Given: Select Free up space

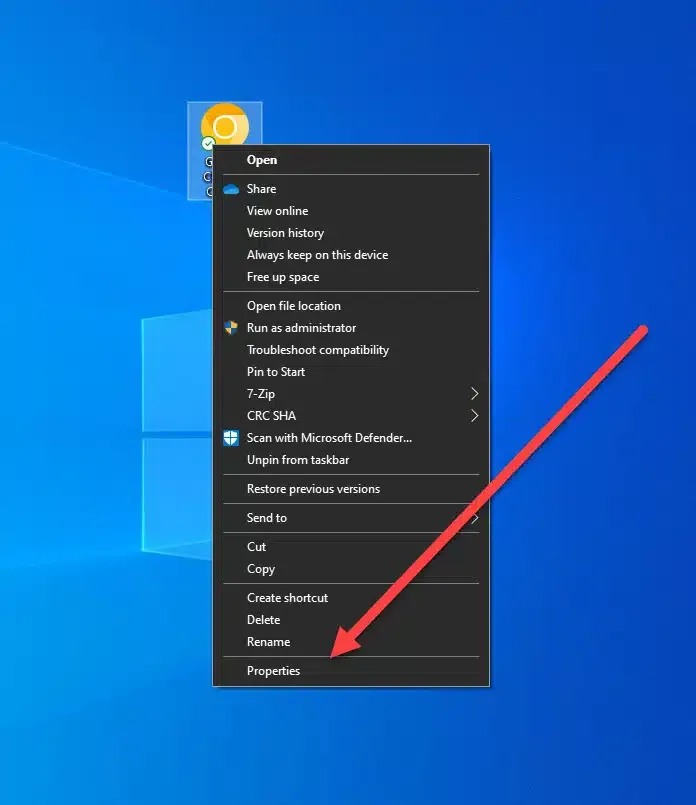Looking at the screenshot, I should [x=283, y=277].
